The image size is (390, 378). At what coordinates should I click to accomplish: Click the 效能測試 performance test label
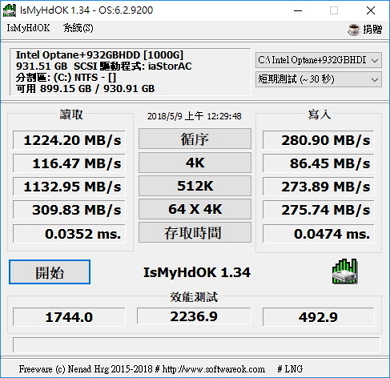coord(194,297)
